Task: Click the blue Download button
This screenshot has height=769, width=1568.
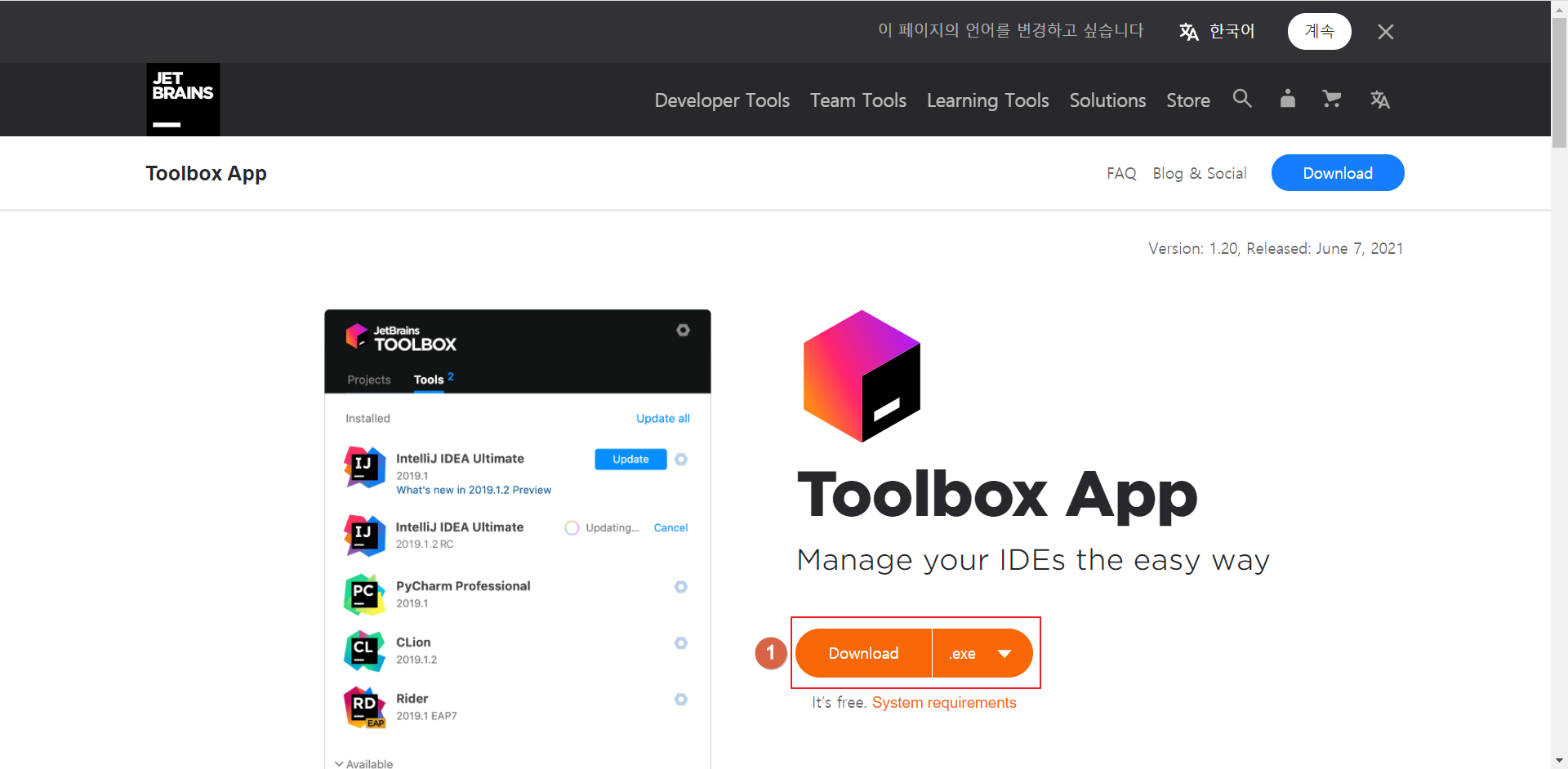Action: 1338,172
